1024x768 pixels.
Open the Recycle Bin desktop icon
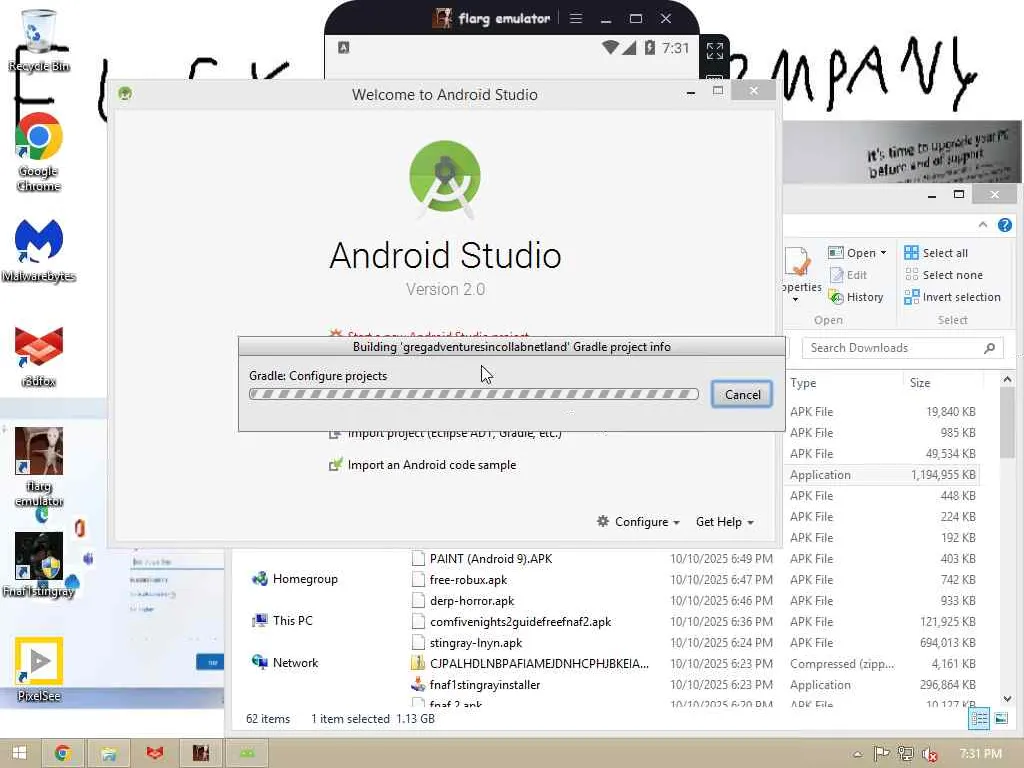(x=39, y=40)
